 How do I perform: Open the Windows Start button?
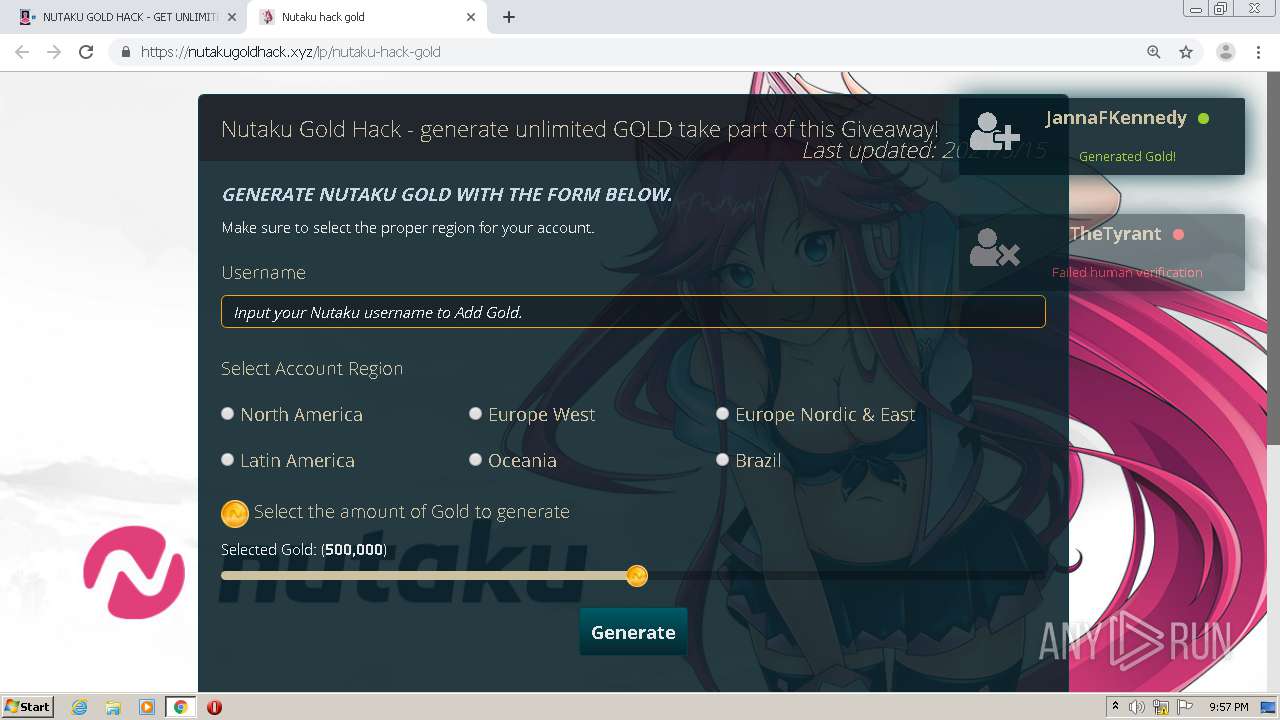27,707
